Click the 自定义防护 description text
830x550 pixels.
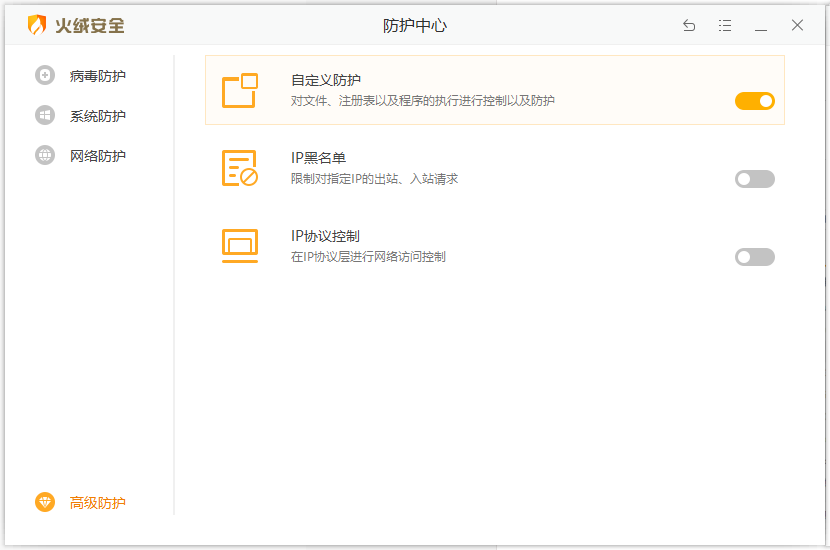422,101
